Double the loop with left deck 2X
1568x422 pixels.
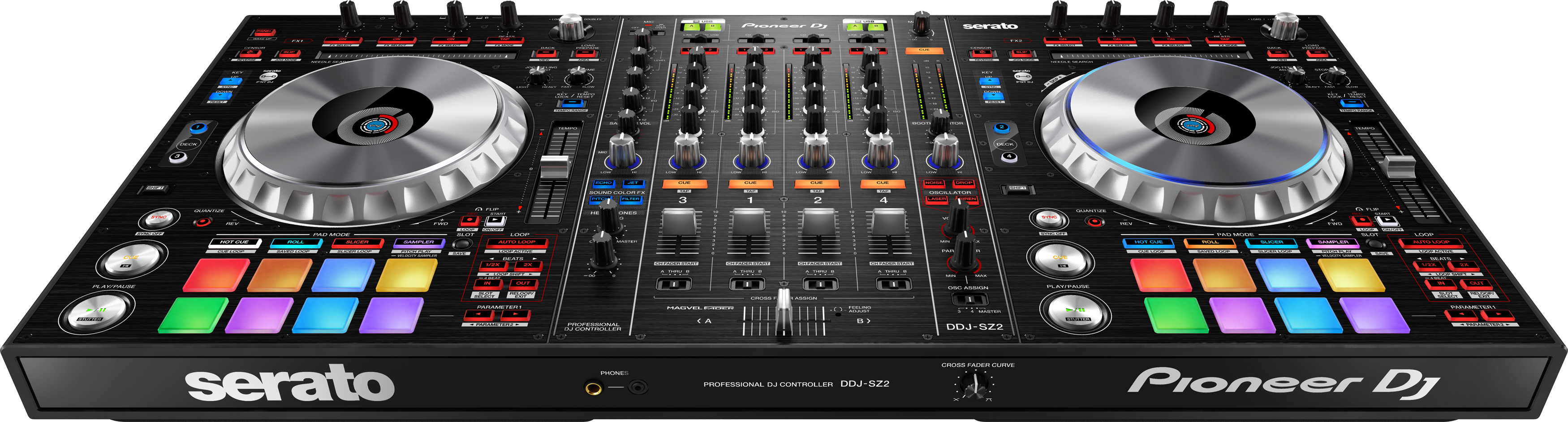point(527,265)
